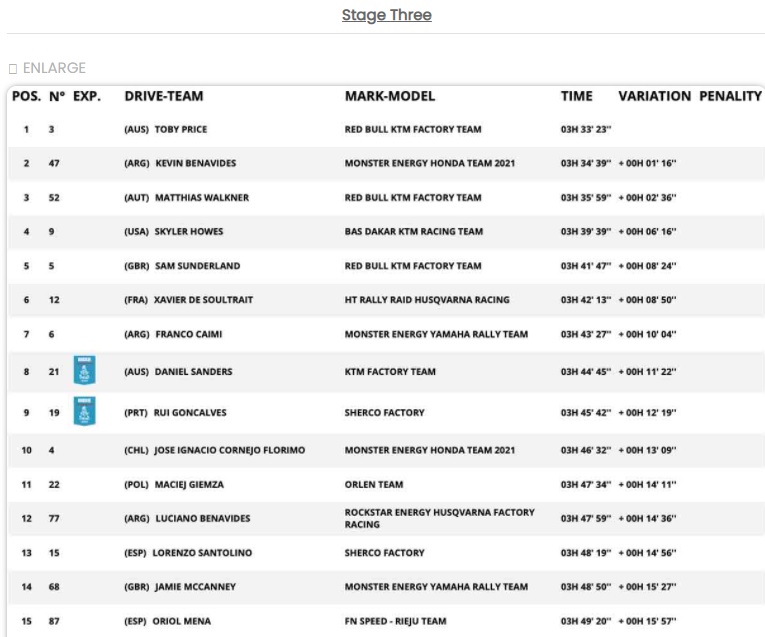Click rider name XAVIER DE SOULTRAIT
Viewport: 765px width, 637px height.
click(203, 300)
